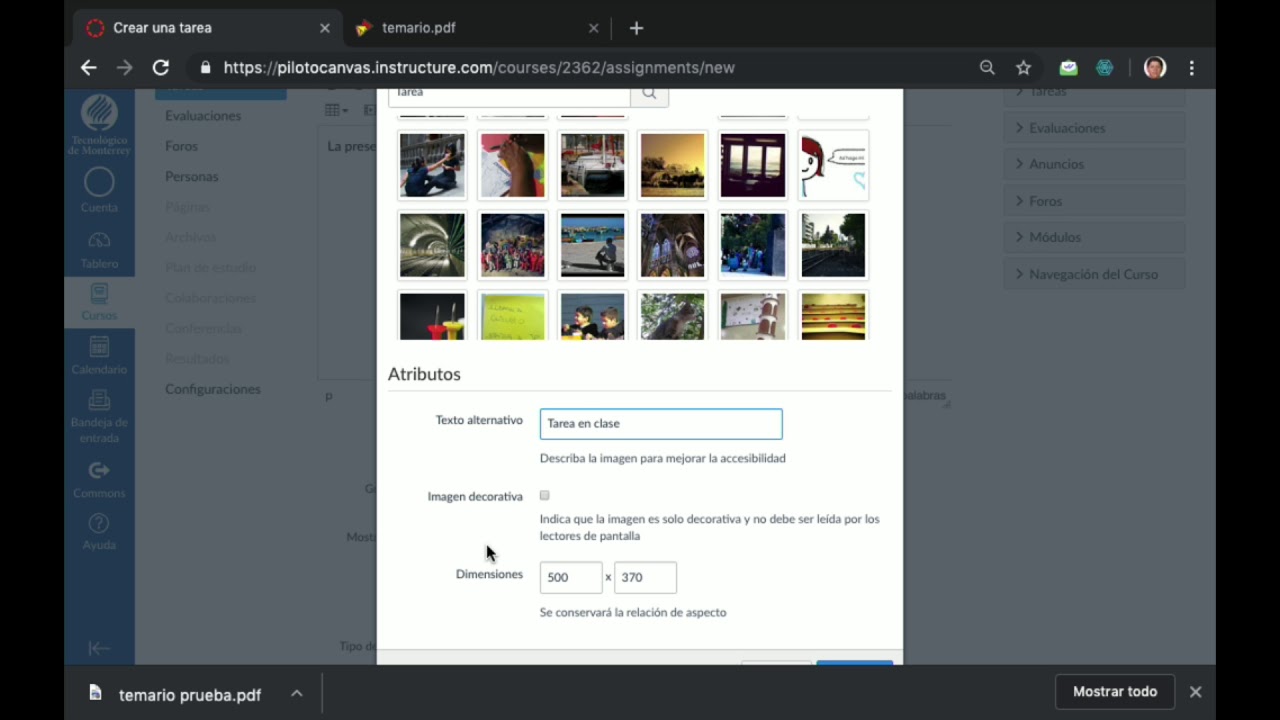Screen dimensions: 1280x720
Task: Reload the current page
Action: pyautogui.click(x=160, y=68)
